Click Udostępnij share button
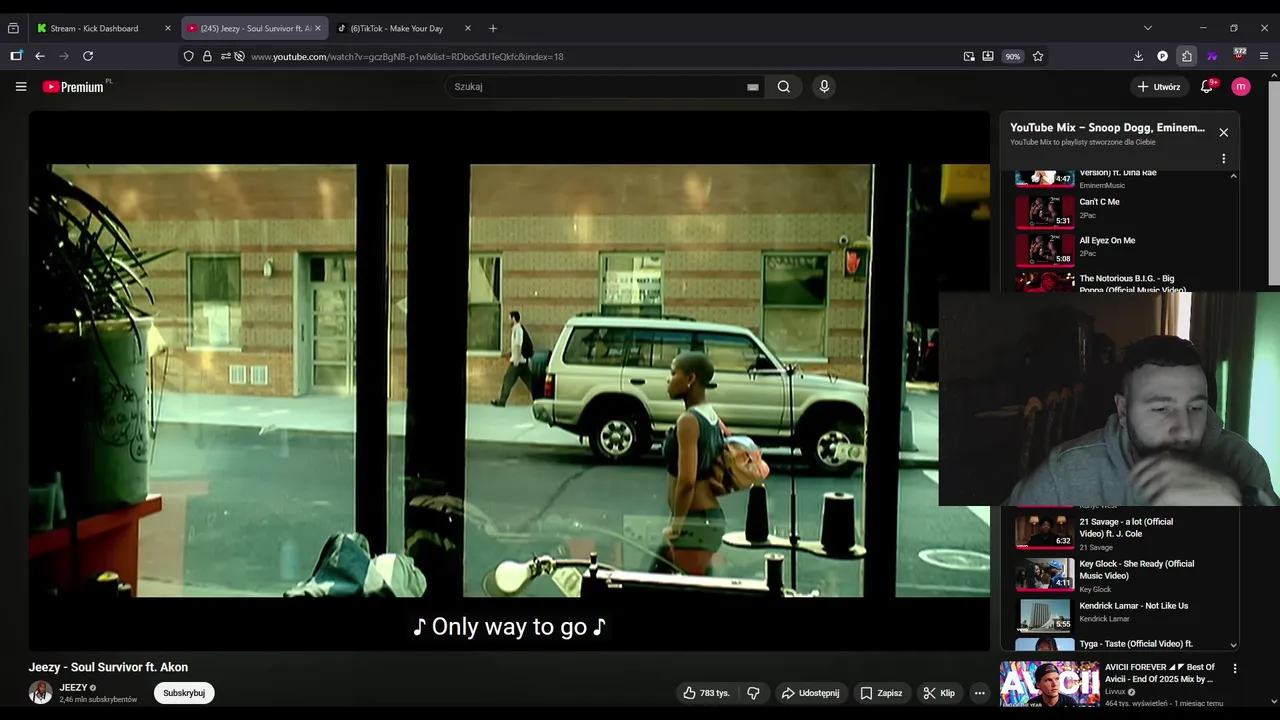 click(811, 693)
